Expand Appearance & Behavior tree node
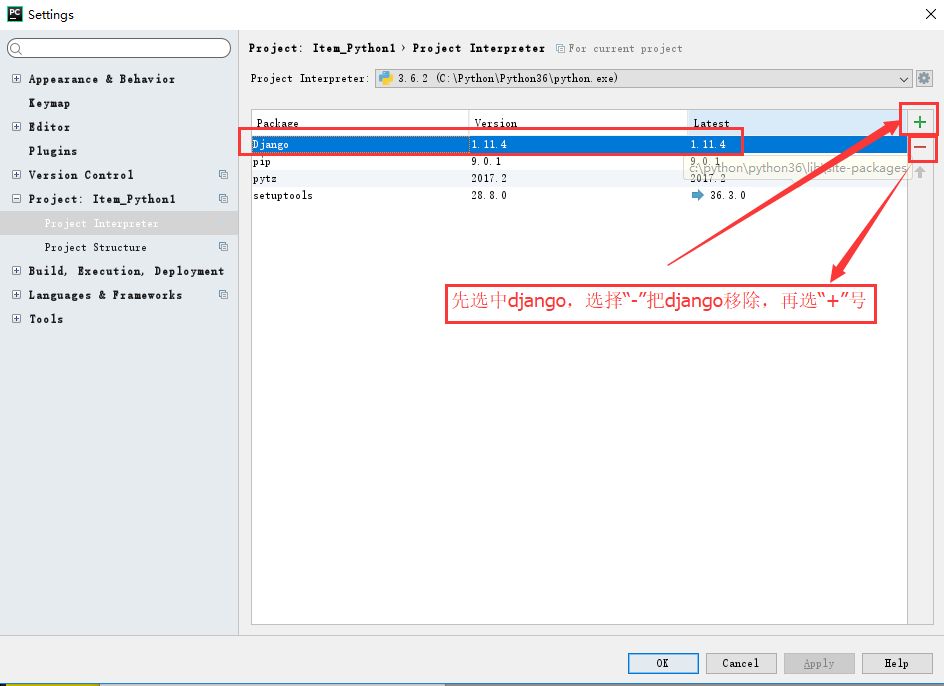Image resolution: width=944 pixels, height=686 pixels. pyautogui.click(x=16, y=79)
